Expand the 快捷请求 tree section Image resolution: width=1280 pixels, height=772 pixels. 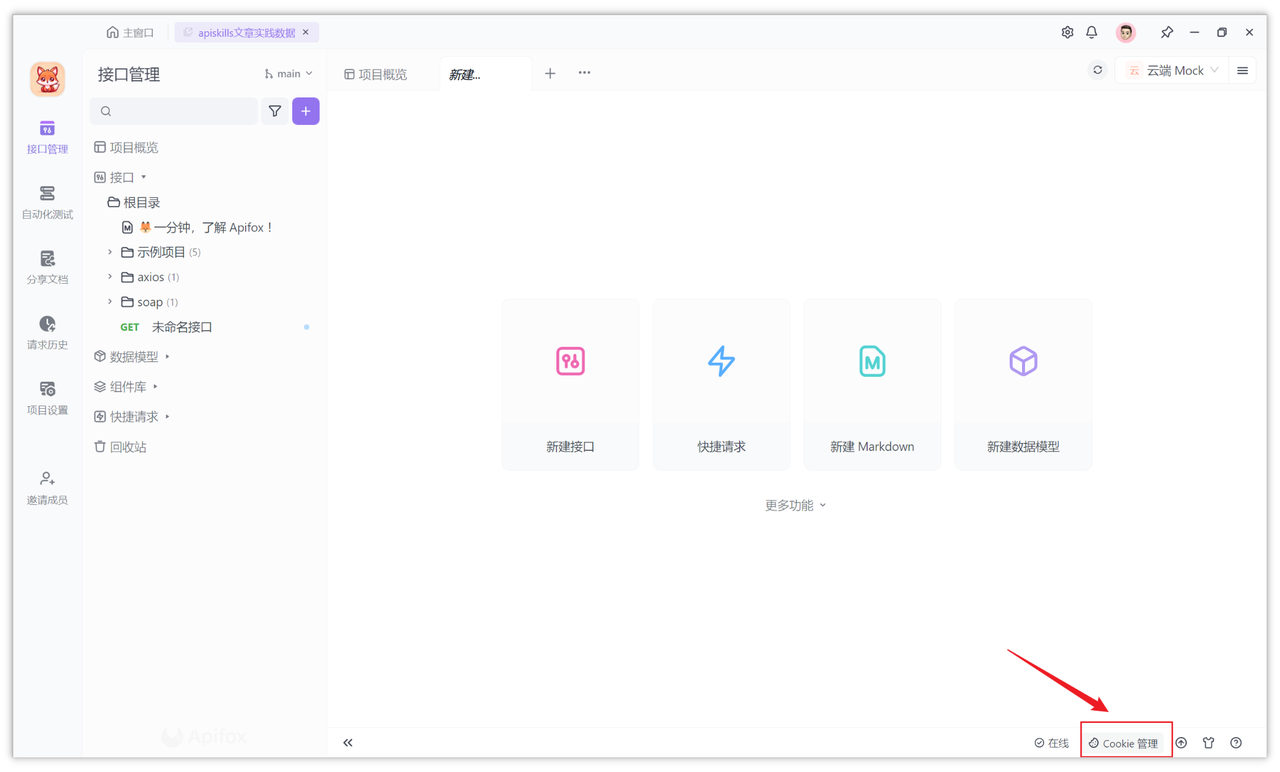pos(167,416)
